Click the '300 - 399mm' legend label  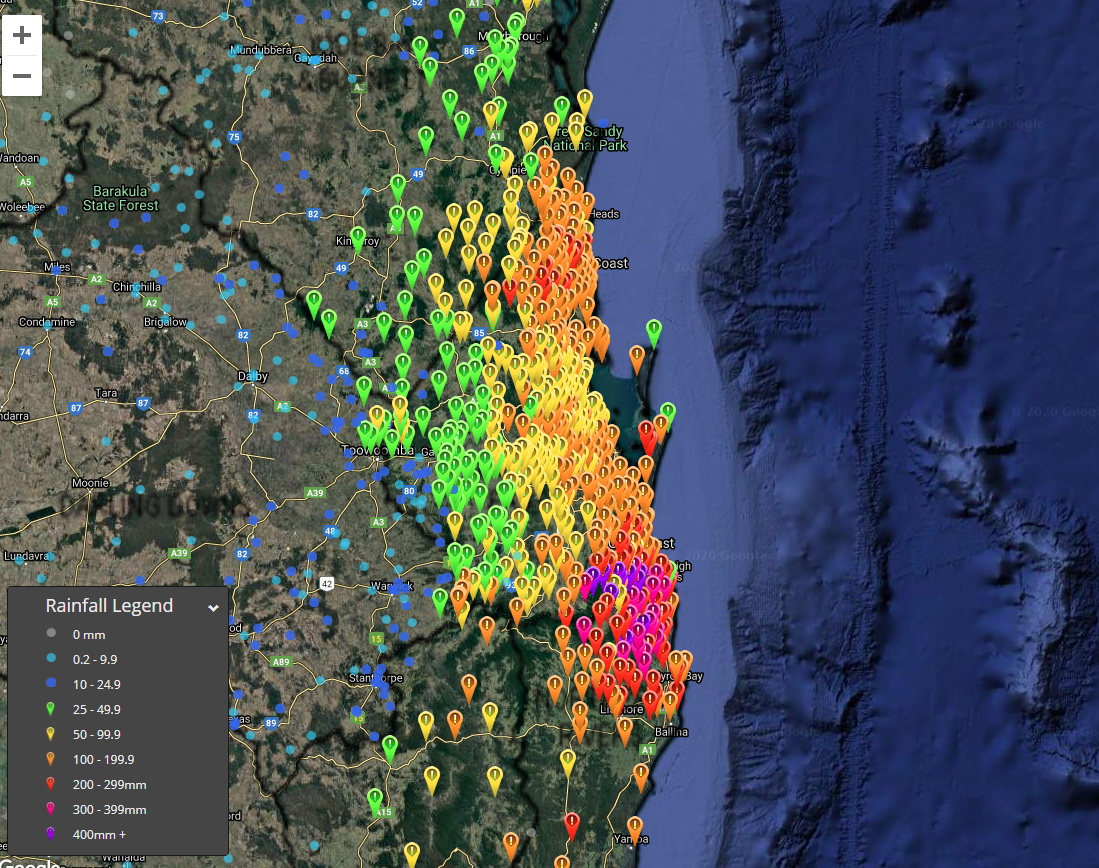(109, 810)
